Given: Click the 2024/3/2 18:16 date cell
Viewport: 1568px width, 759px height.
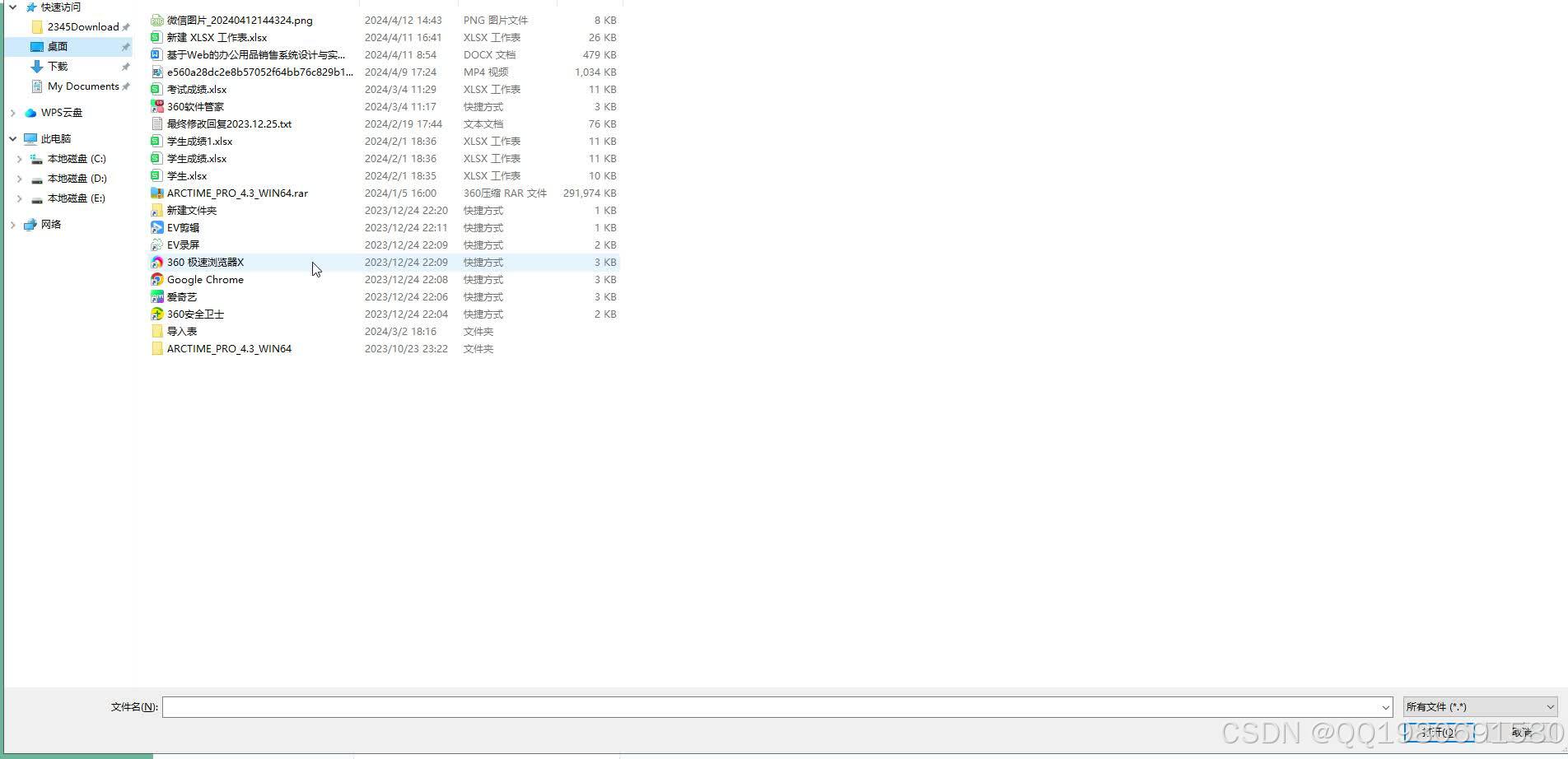Looking at the screenshot, I should tap(400, 331).
